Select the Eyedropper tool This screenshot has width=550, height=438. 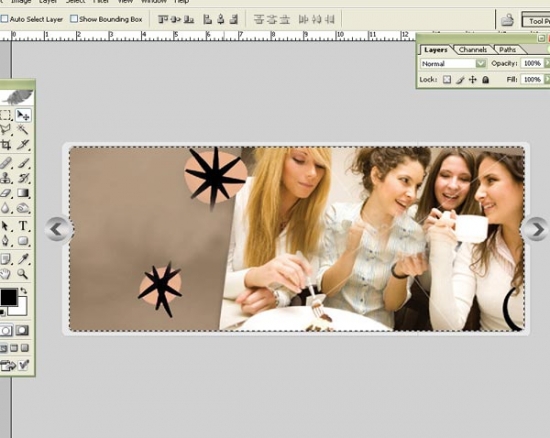tap(23, 259)
